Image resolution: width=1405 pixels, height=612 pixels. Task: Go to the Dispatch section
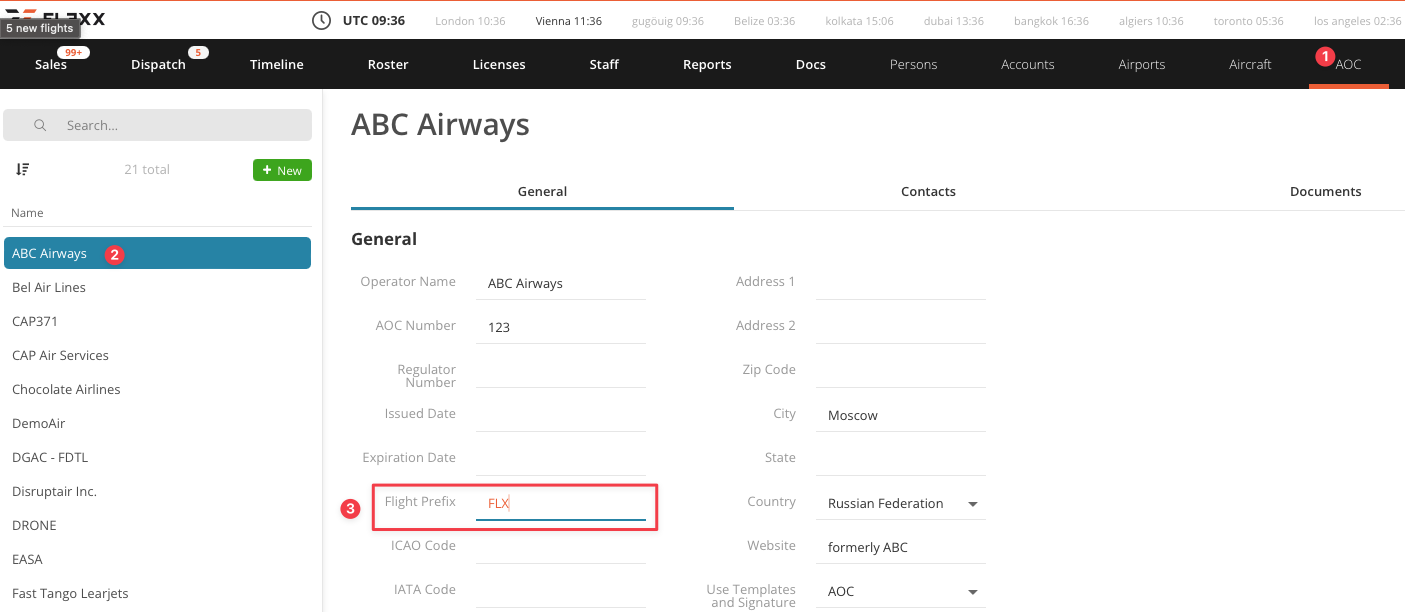(158, 64)
